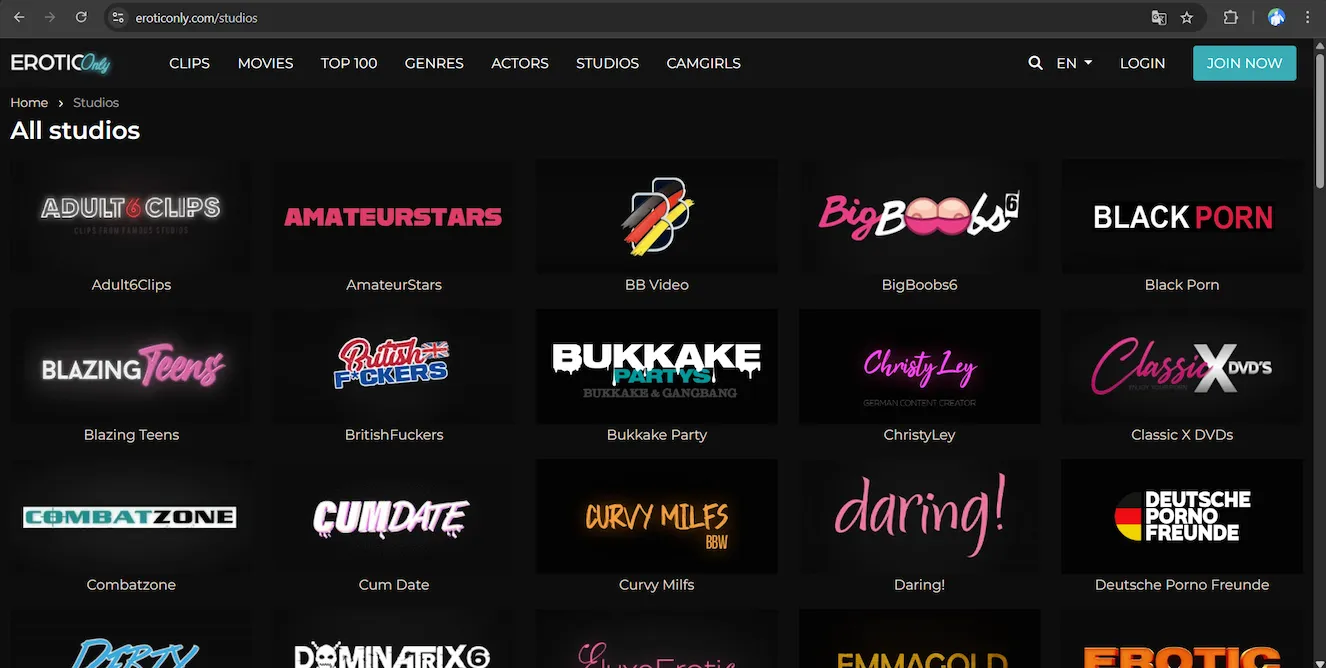Screen dimensions: 1326x668
Task: Expand the EN language dropdown
Action: [x=1074, y=63]
